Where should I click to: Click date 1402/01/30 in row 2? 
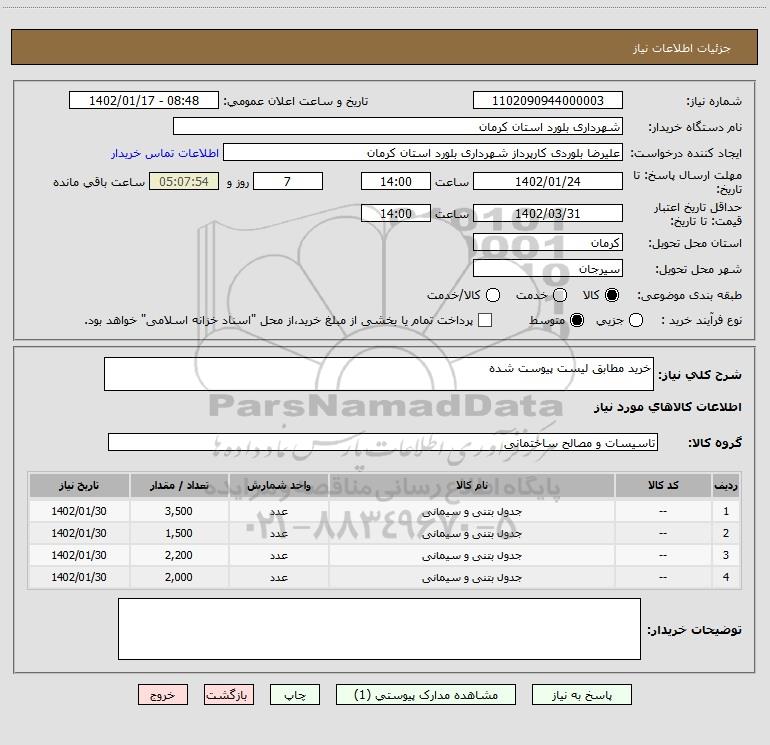point(79,533)
